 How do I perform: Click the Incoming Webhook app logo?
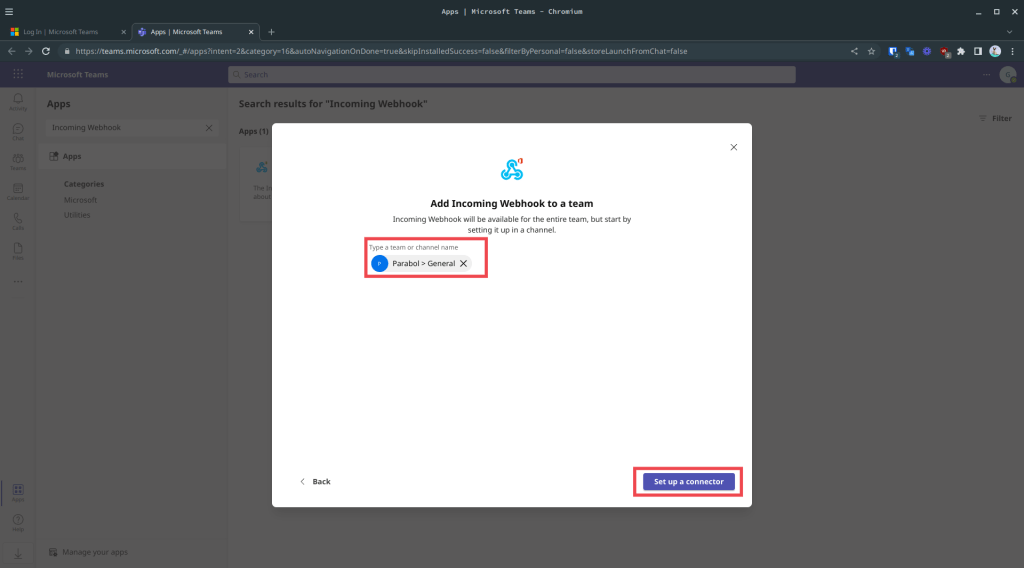tap(512, 169)
